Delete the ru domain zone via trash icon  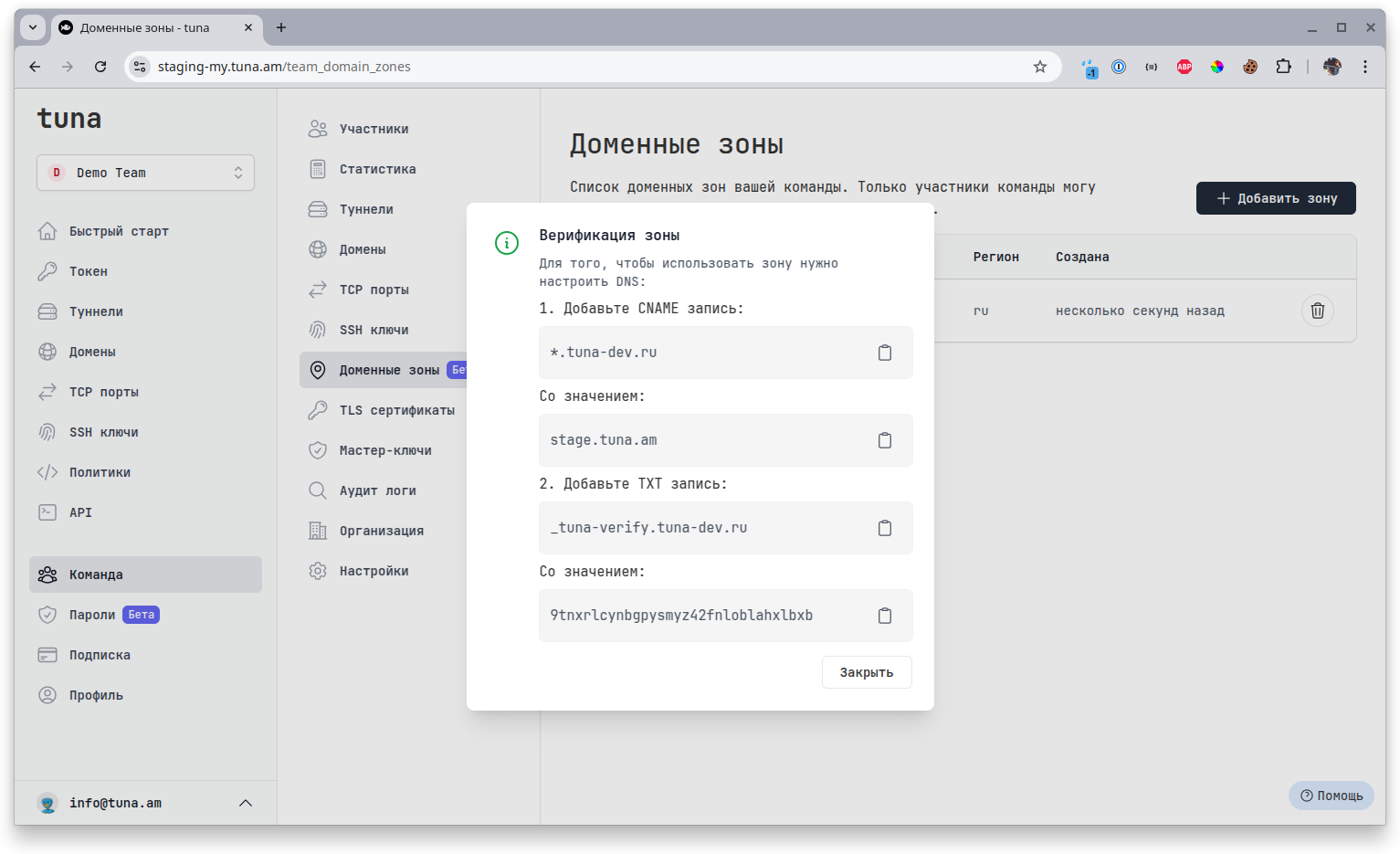(1317, 311)
